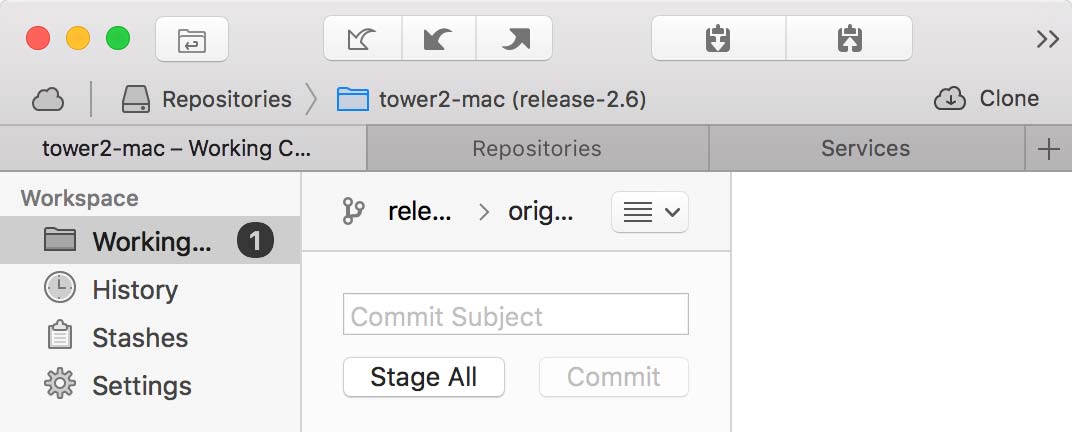
Task: Click the apply stash icon
Action: [x=849, y=40]
